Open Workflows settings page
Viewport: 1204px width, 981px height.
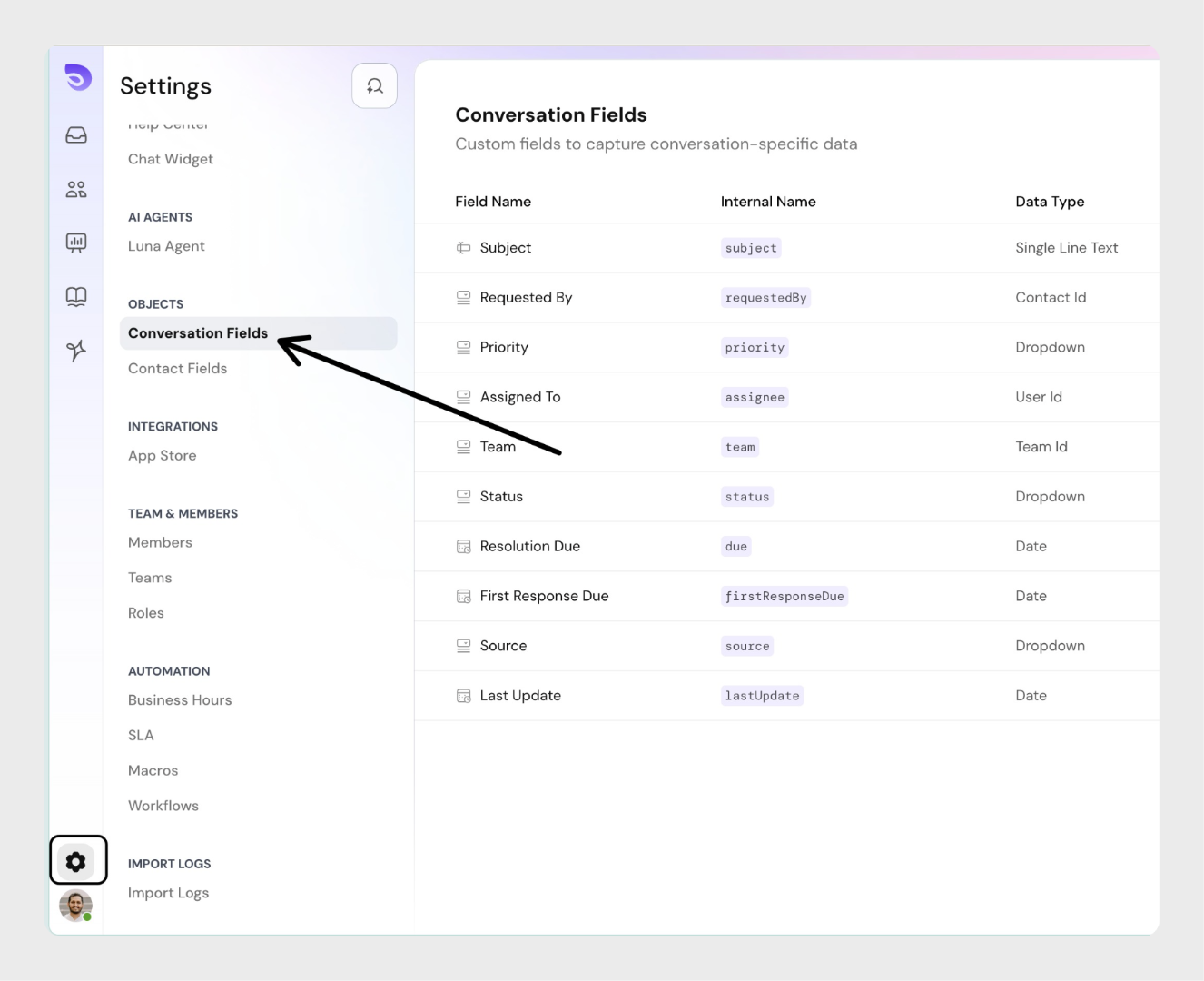163,806
